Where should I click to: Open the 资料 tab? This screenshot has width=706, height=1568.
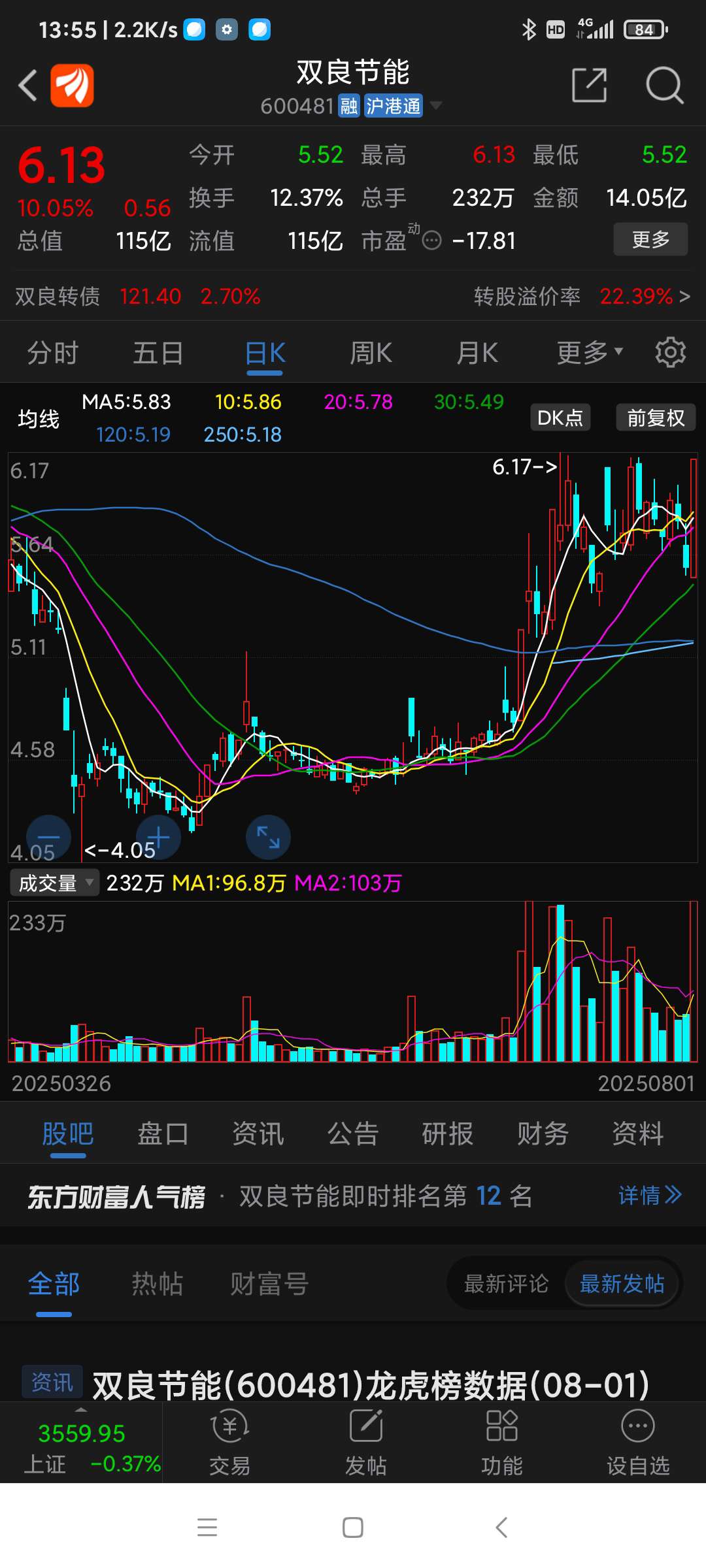coord(638,1134)
